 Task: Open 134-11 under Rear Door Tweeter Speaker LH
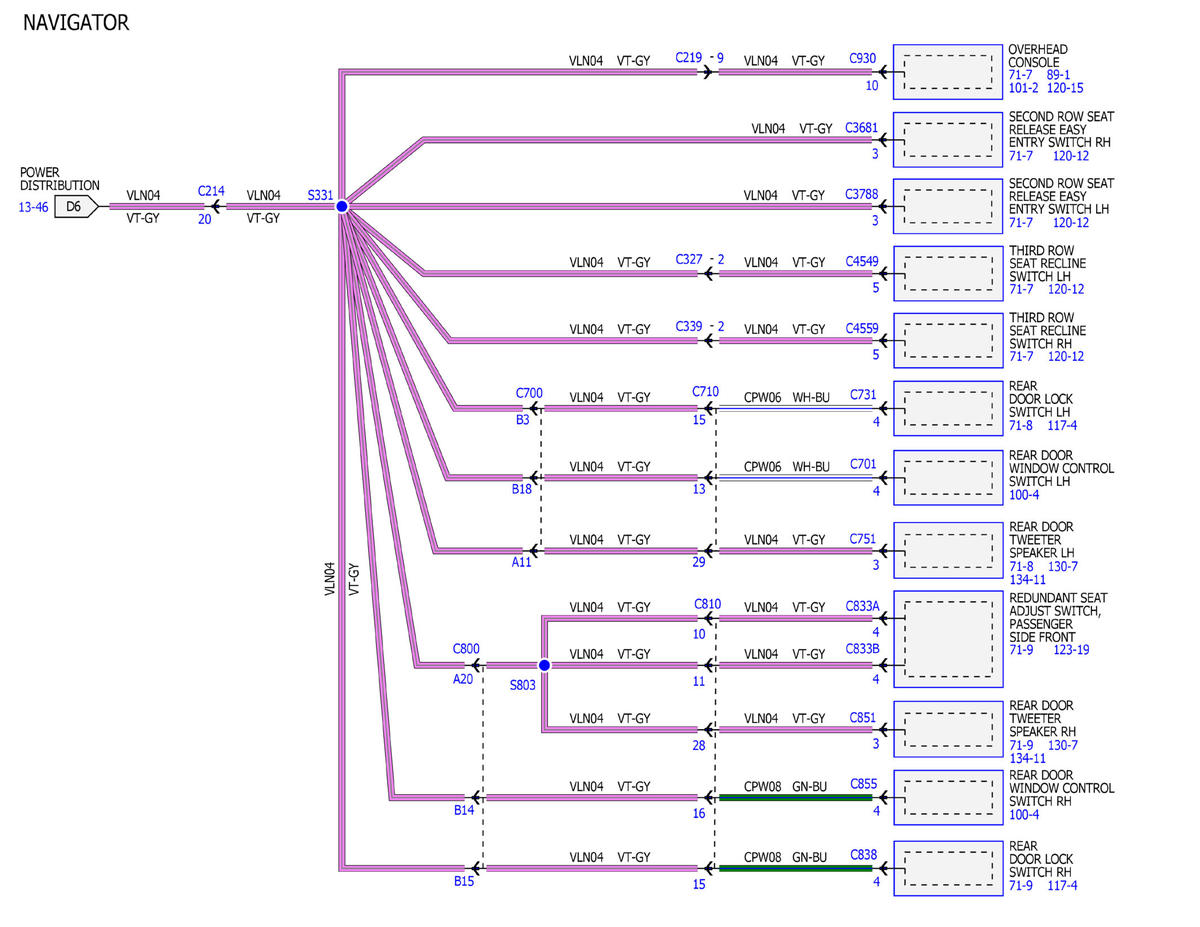click(x=1027, y=579)
